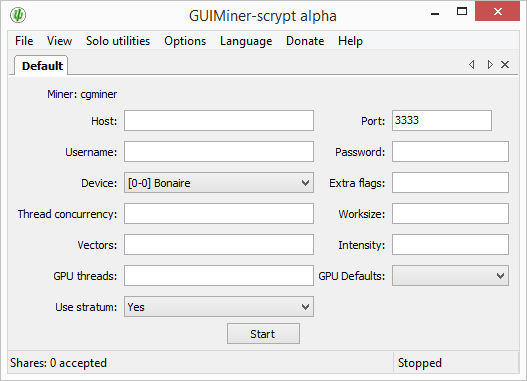This screenshot has height=381, width=527.
Task: Click into the Intensity field
Action: [x=450, y=245]
